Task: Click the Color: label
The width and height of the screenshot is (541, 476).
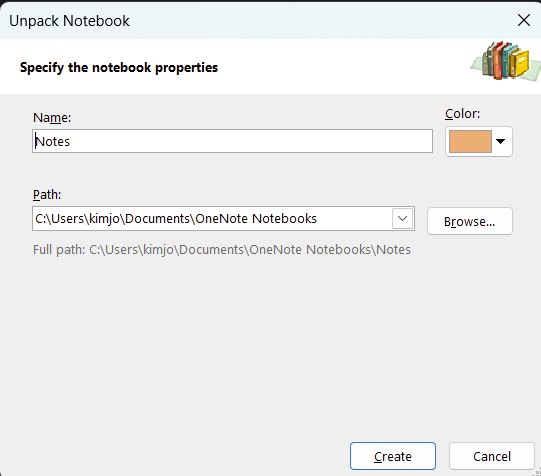Action: [462, 113]
